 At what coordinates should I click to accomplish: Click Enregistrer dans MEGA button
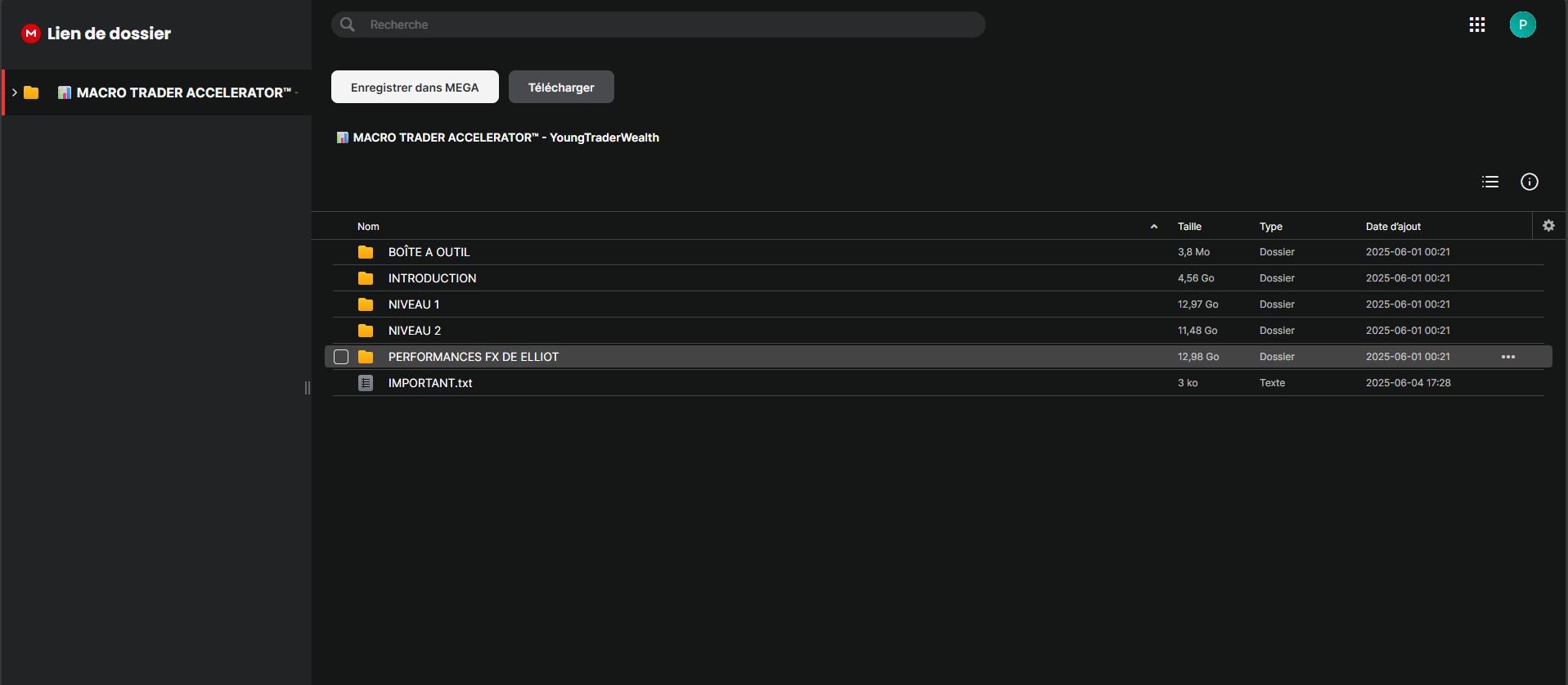pos(415,87)
